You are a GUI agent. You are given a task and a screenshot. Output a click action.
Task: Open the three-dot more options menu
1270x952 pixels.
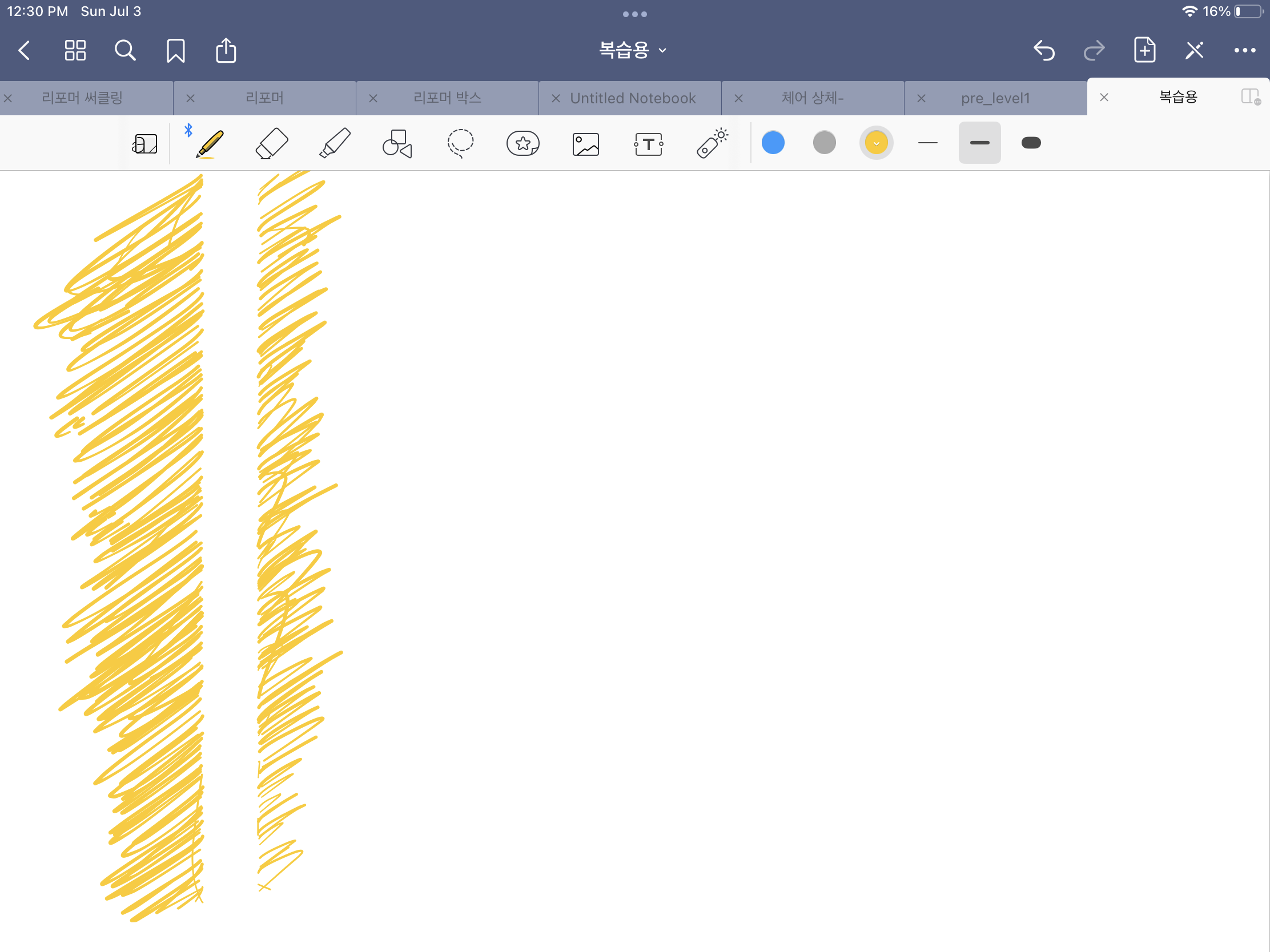(1244, 50)
